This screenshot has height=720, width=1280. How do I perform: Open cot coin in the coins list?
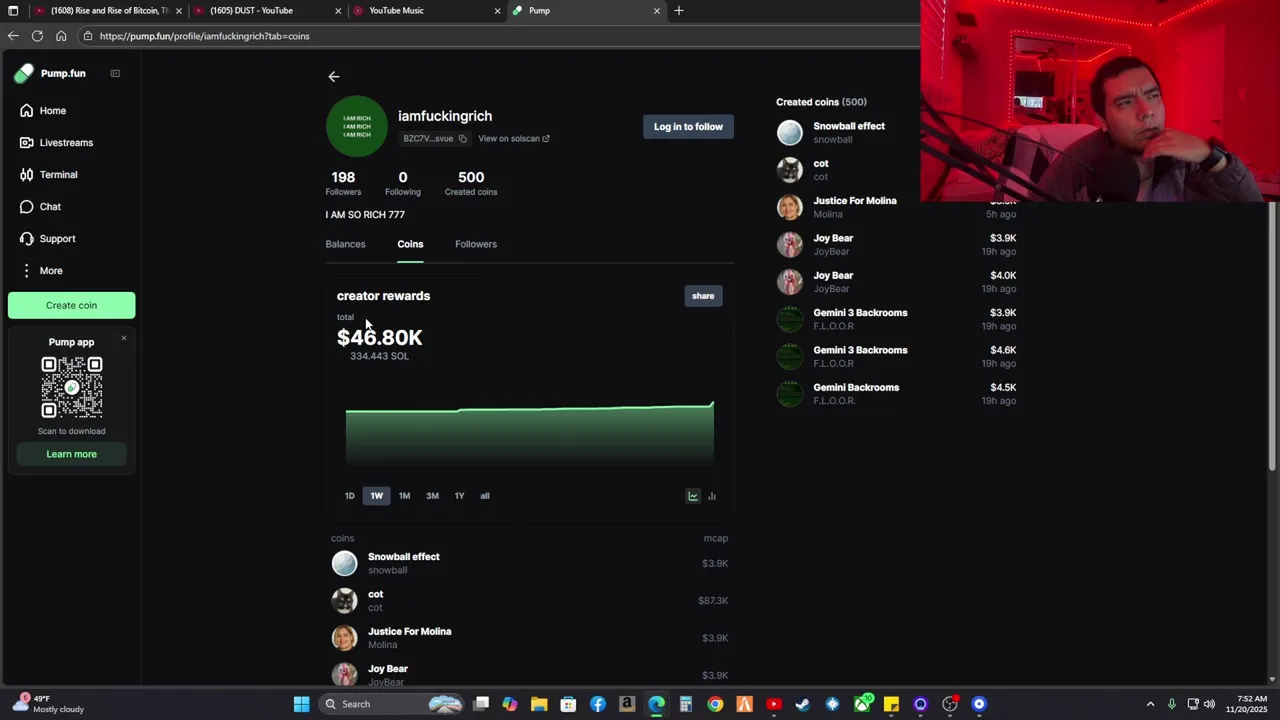click(530, 600)
